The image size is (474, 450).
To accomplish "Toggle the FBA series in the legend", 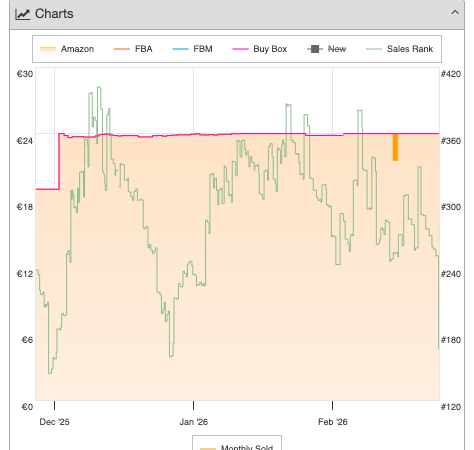I will coord(133,49).
